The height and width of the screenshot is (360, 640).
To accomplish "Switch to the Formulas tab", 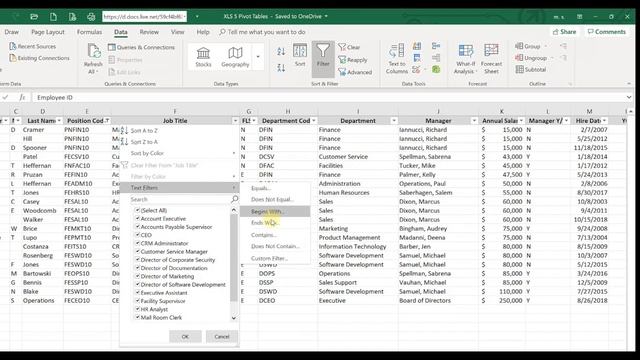I will tap(89, 32).
